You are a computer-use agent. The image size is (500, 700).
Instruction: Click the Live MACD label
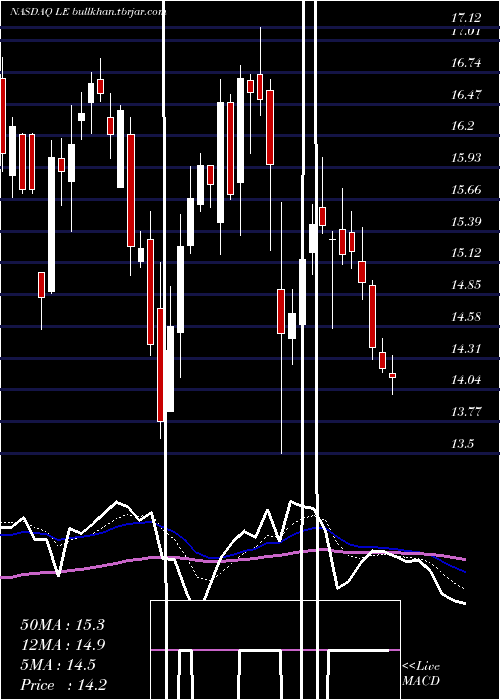pos(421,674)
